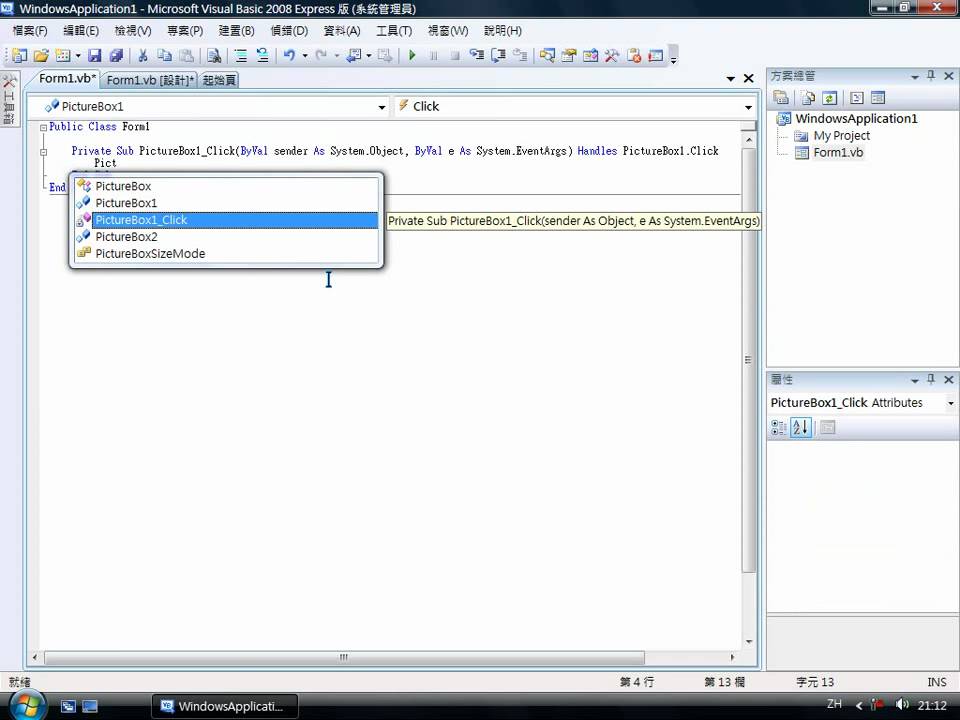Undo the last action
Viewport: 960px width, 720px height.
point(289,56)
